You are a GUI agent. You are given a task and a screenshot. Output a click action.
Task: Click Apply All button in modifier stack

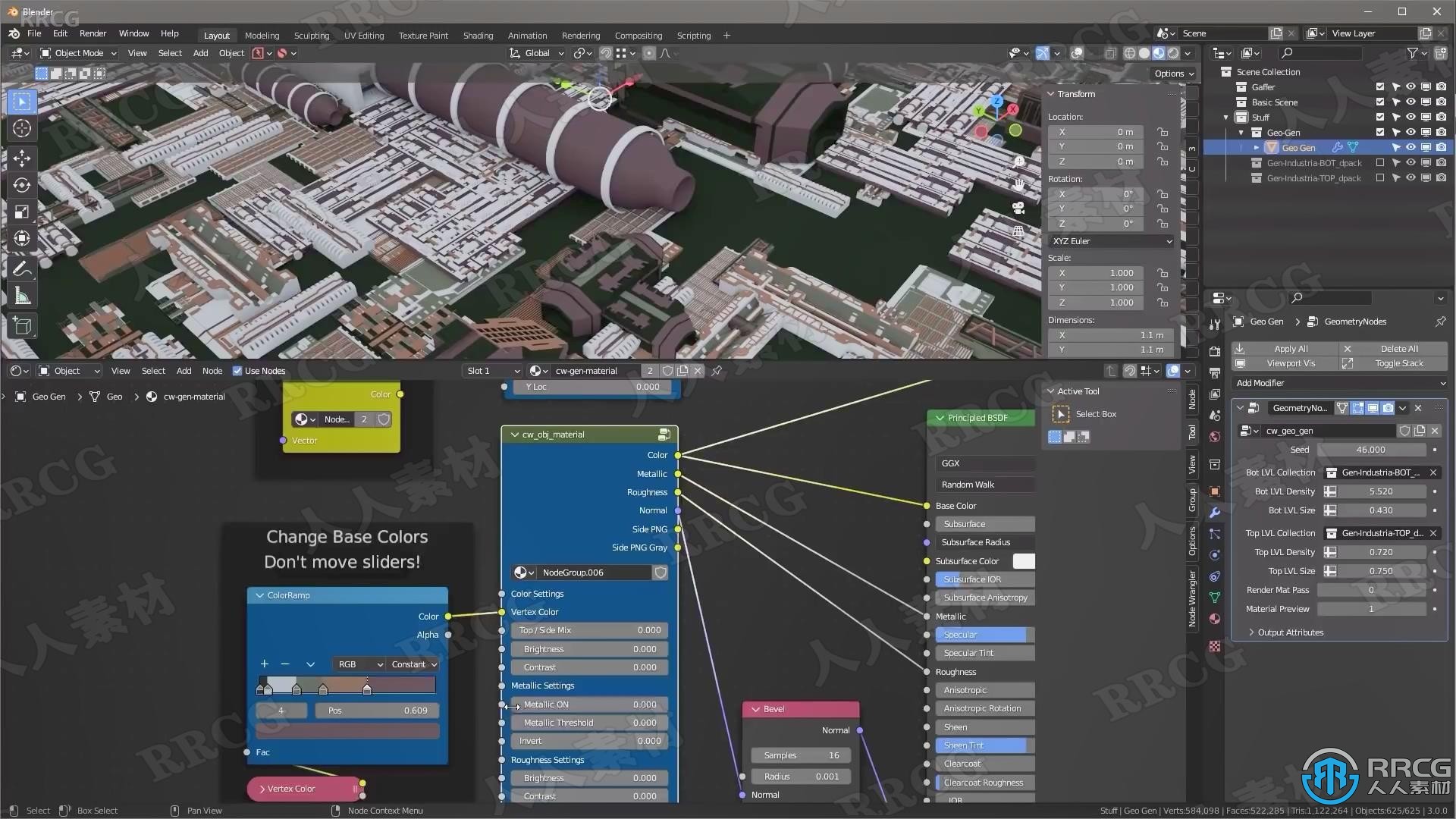1289,347
